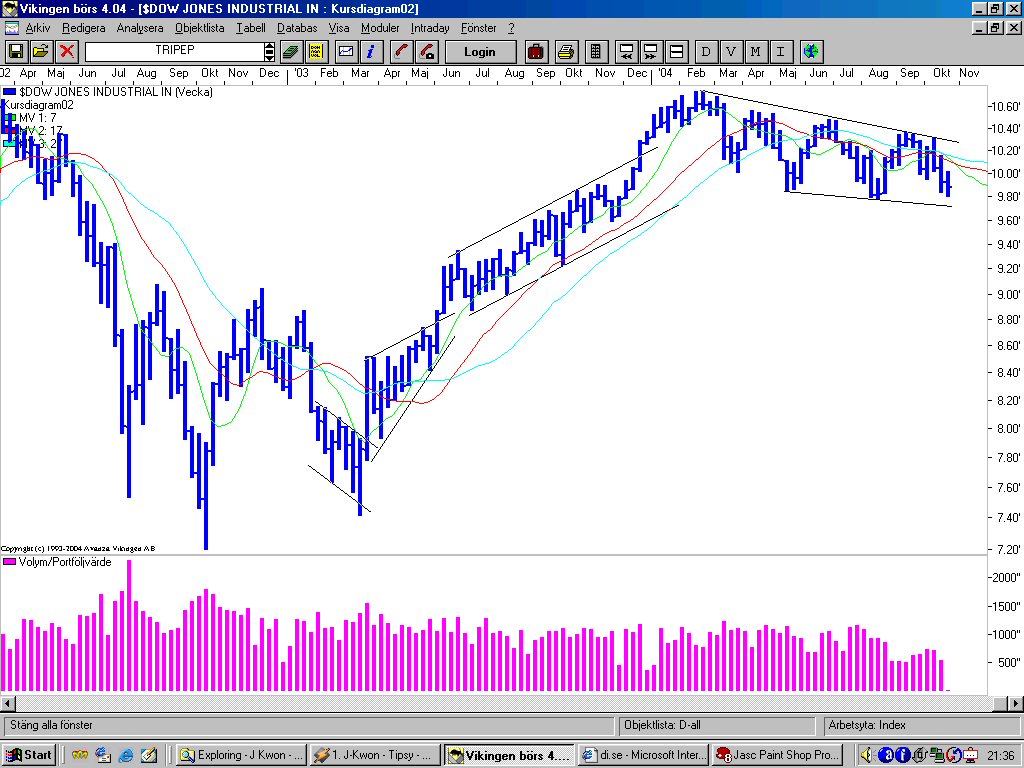Open the Intraday menu
This screenshot has width=1024, height=768.
point(430,28)
